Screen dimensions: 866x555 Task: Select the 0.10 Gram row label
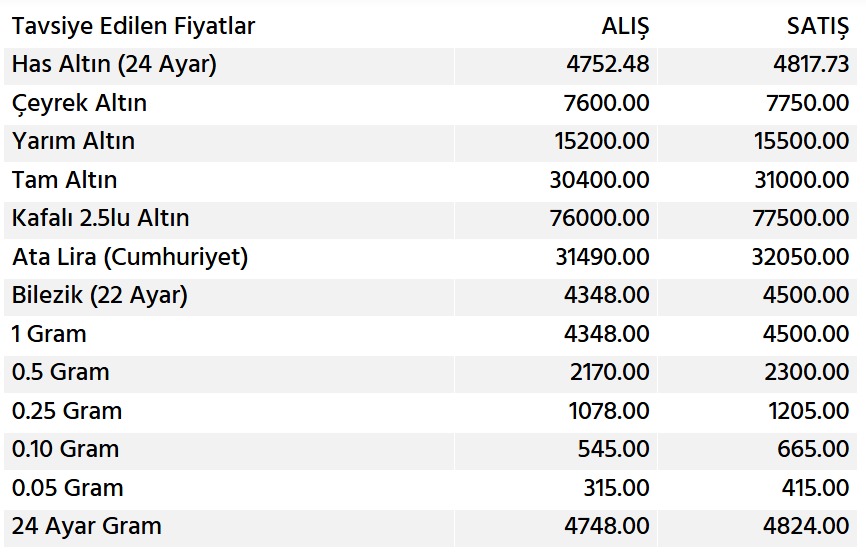click(x=65, y=449)
